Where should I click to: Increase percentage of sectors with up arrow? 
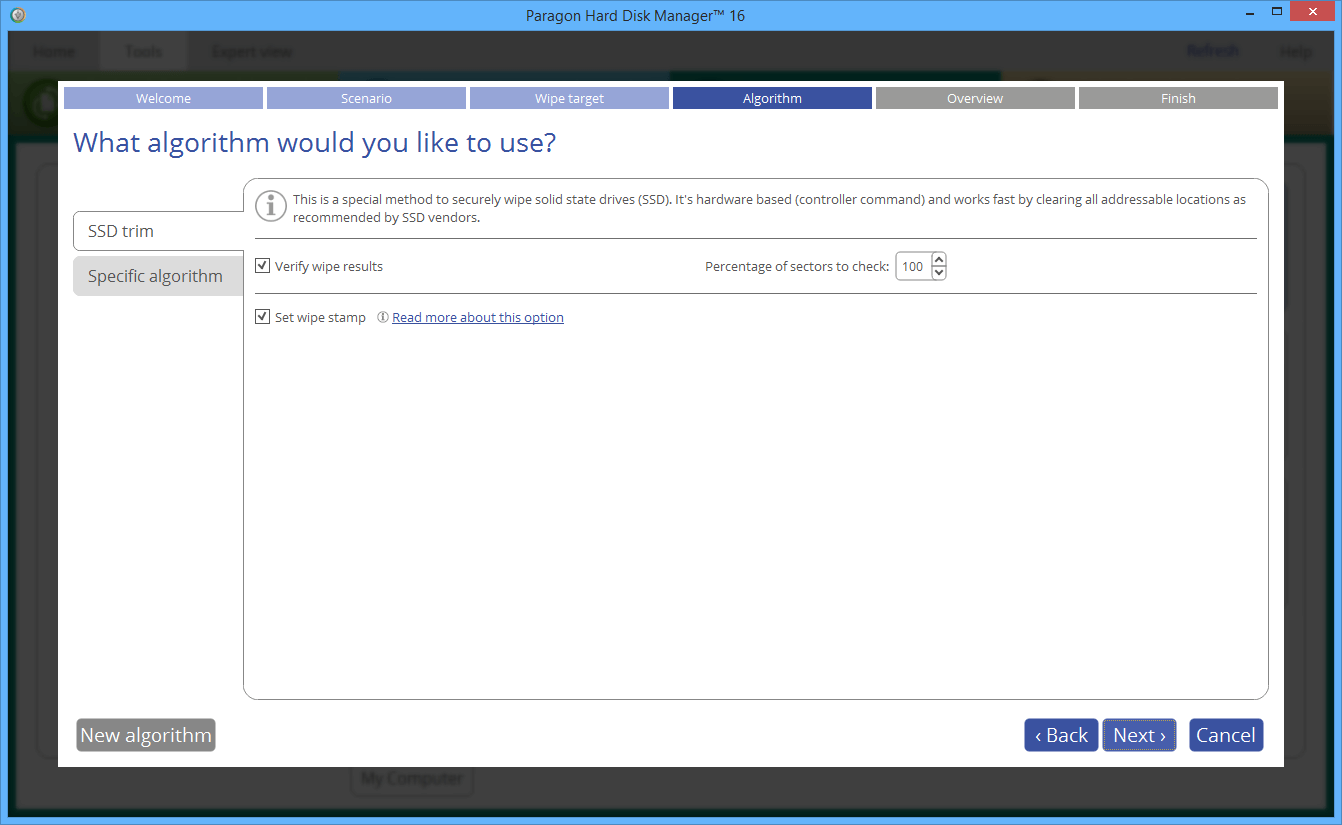[x=938, y=260]
